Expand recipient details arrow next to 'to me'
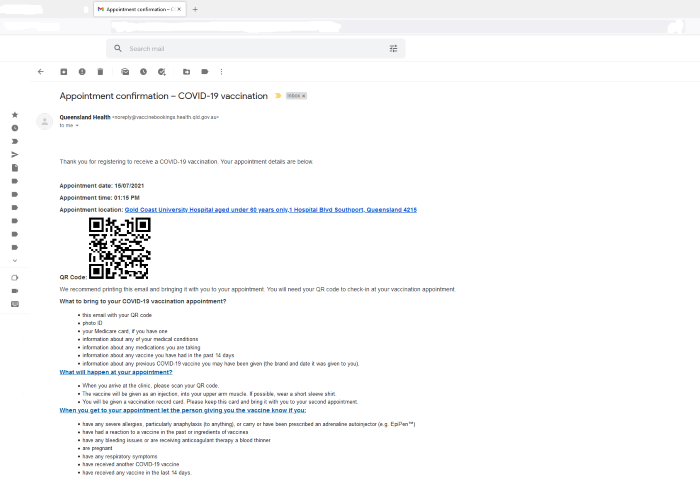This screenshot has width=700, height=477. click(77, 126)
